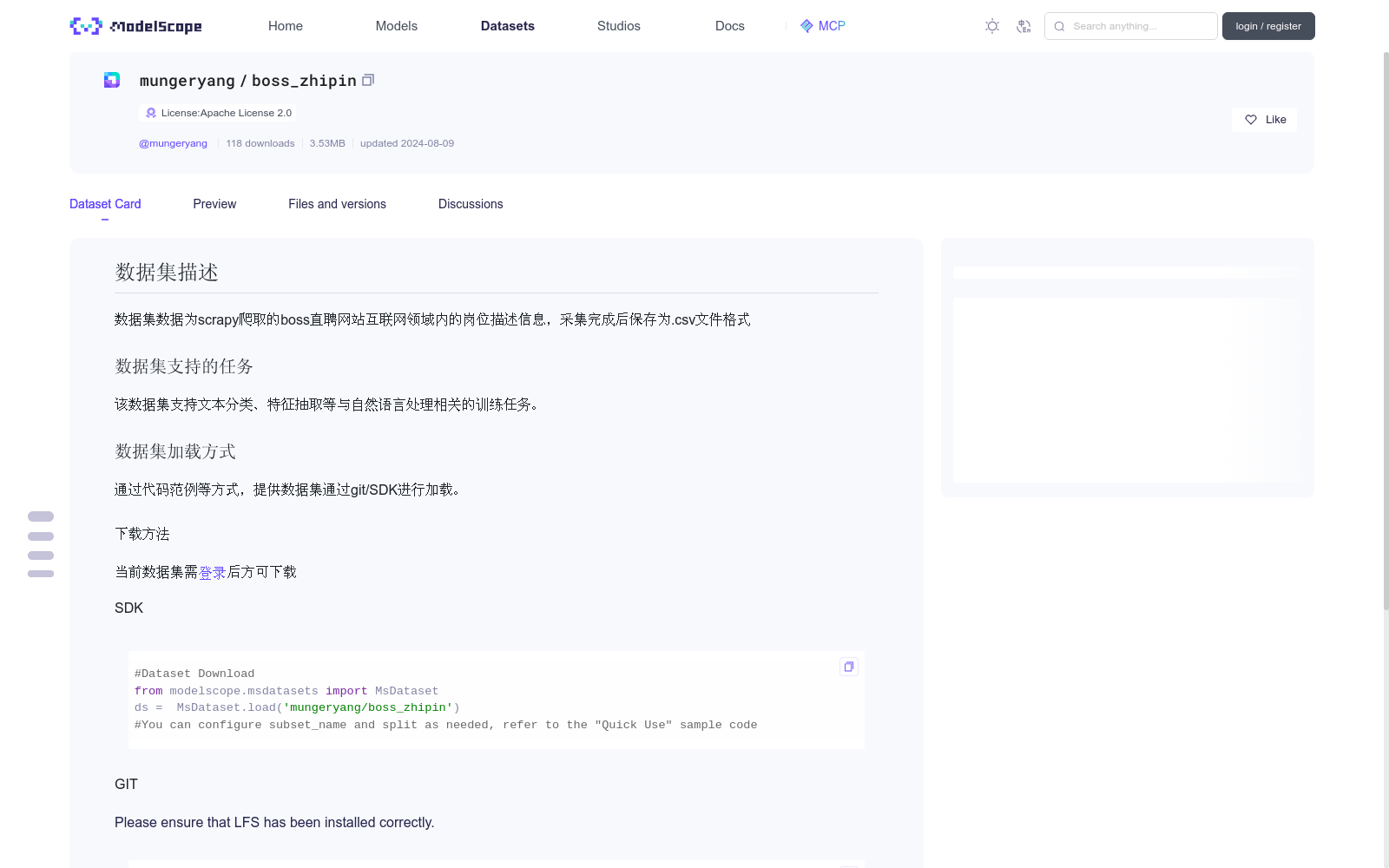This screenshot has height=868, width=1389.
Task: Open the Models page
Action: pyautogui.click(x=397, y=26)
